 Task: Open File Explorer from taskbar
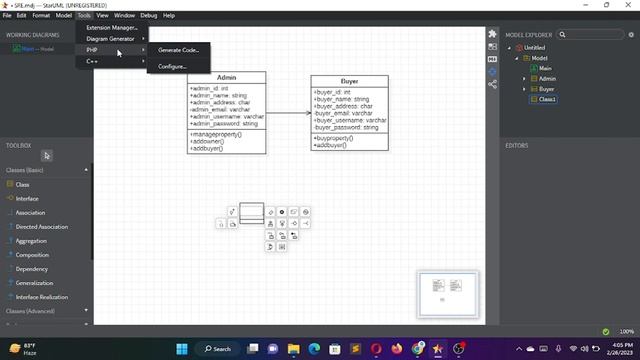coord(293,349)
